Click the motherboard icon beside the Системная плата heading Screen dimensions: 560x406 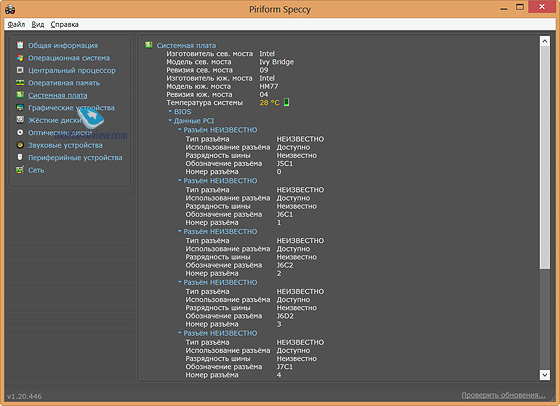pyautogui.click(x=149, y=45)
